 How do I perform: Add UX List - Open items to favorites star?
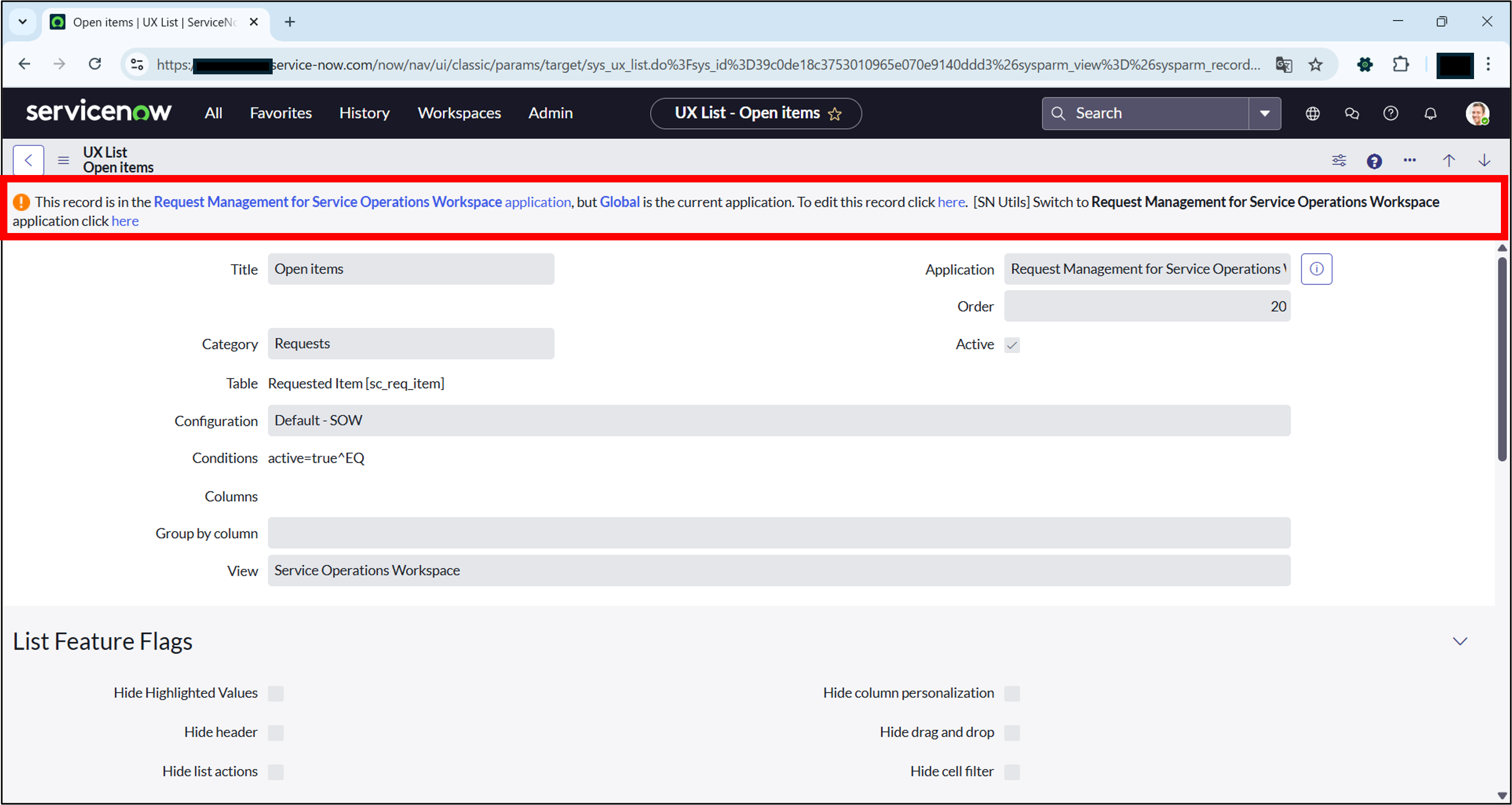[x=834, y=114]
